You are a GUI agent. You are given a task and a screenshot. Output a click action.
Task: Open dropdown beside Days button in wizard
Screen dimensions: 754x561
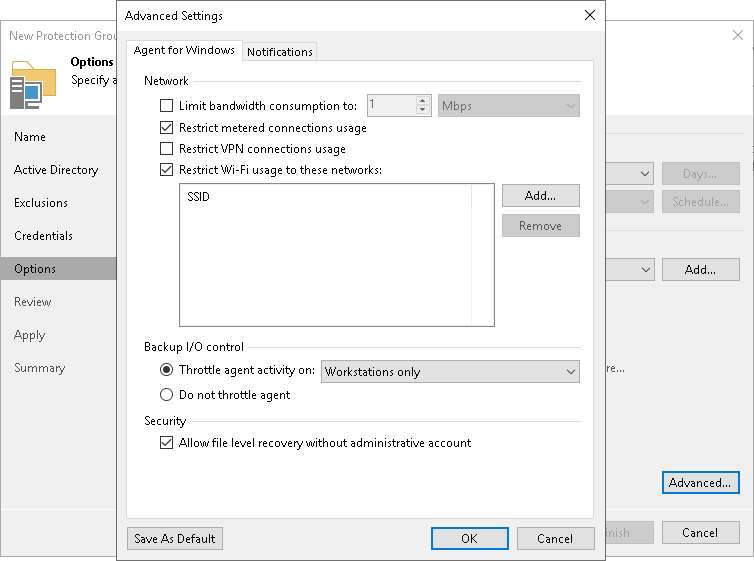click(630, 174)
